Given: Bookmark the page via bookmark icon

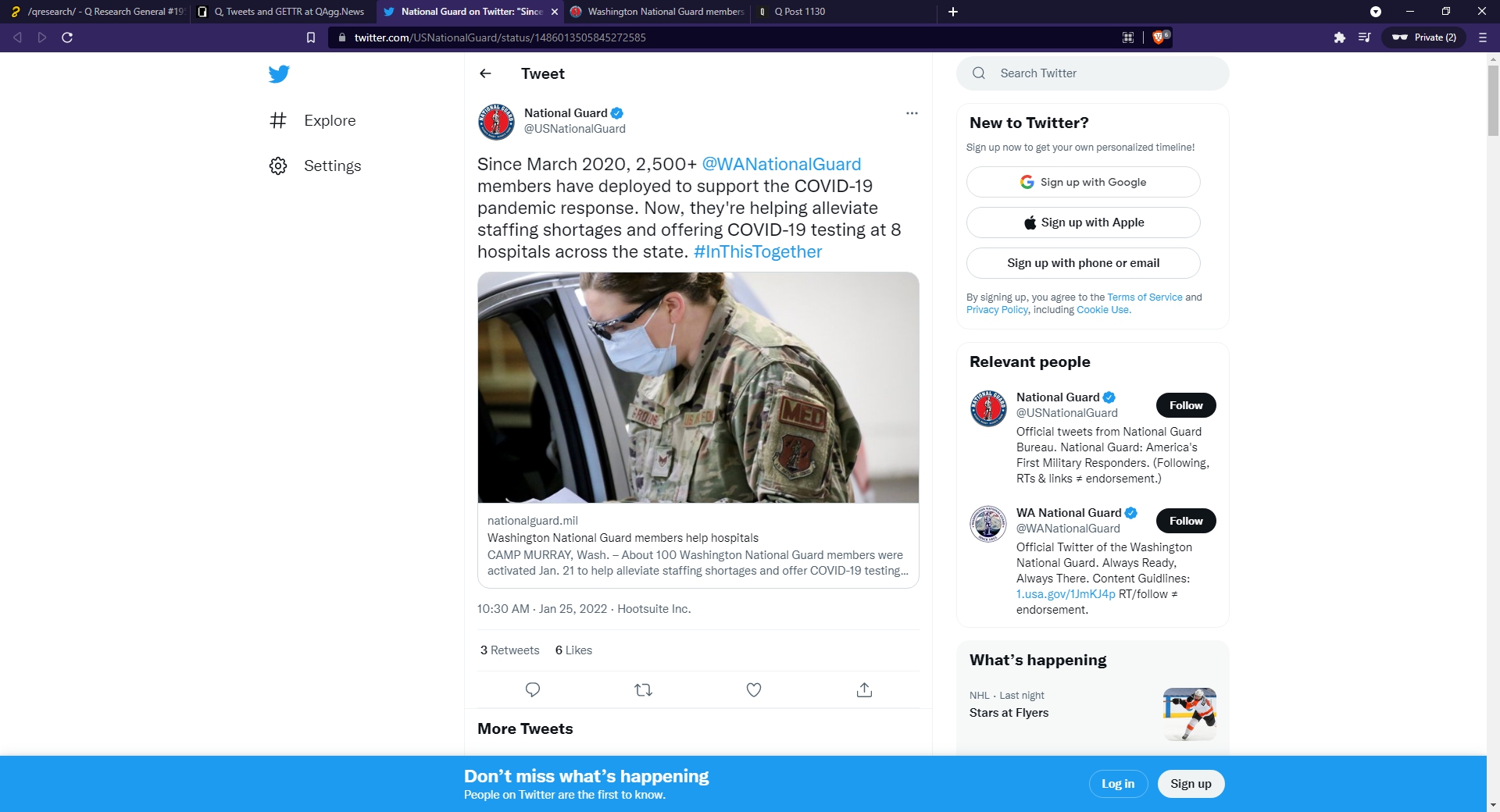Looking at the screenshot, I should coord(311,37).
